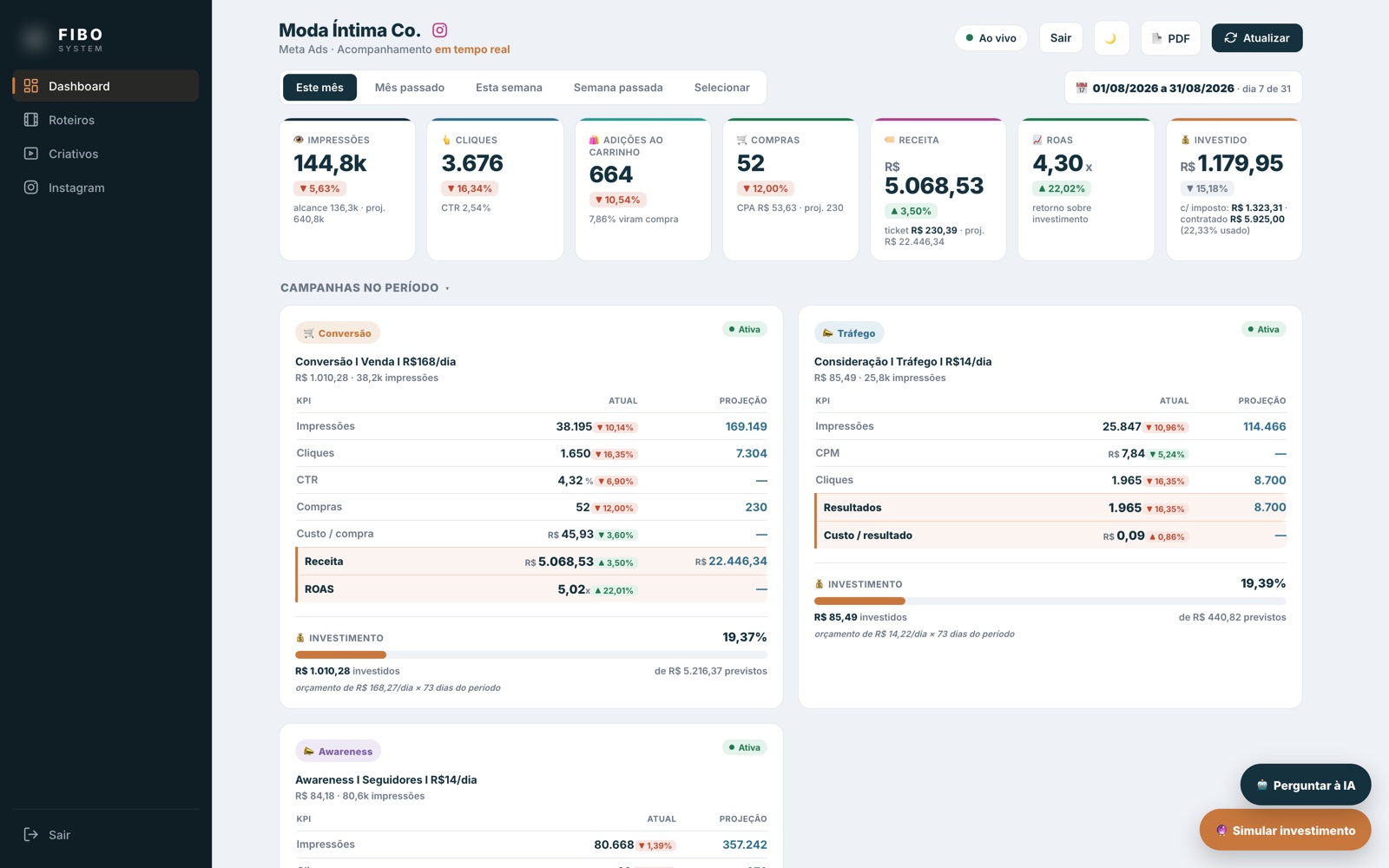Click money bag icon beside Conversão Investimento
Image resolution: width=1389 pixels, height=868 pixels.
click(300, 638)
